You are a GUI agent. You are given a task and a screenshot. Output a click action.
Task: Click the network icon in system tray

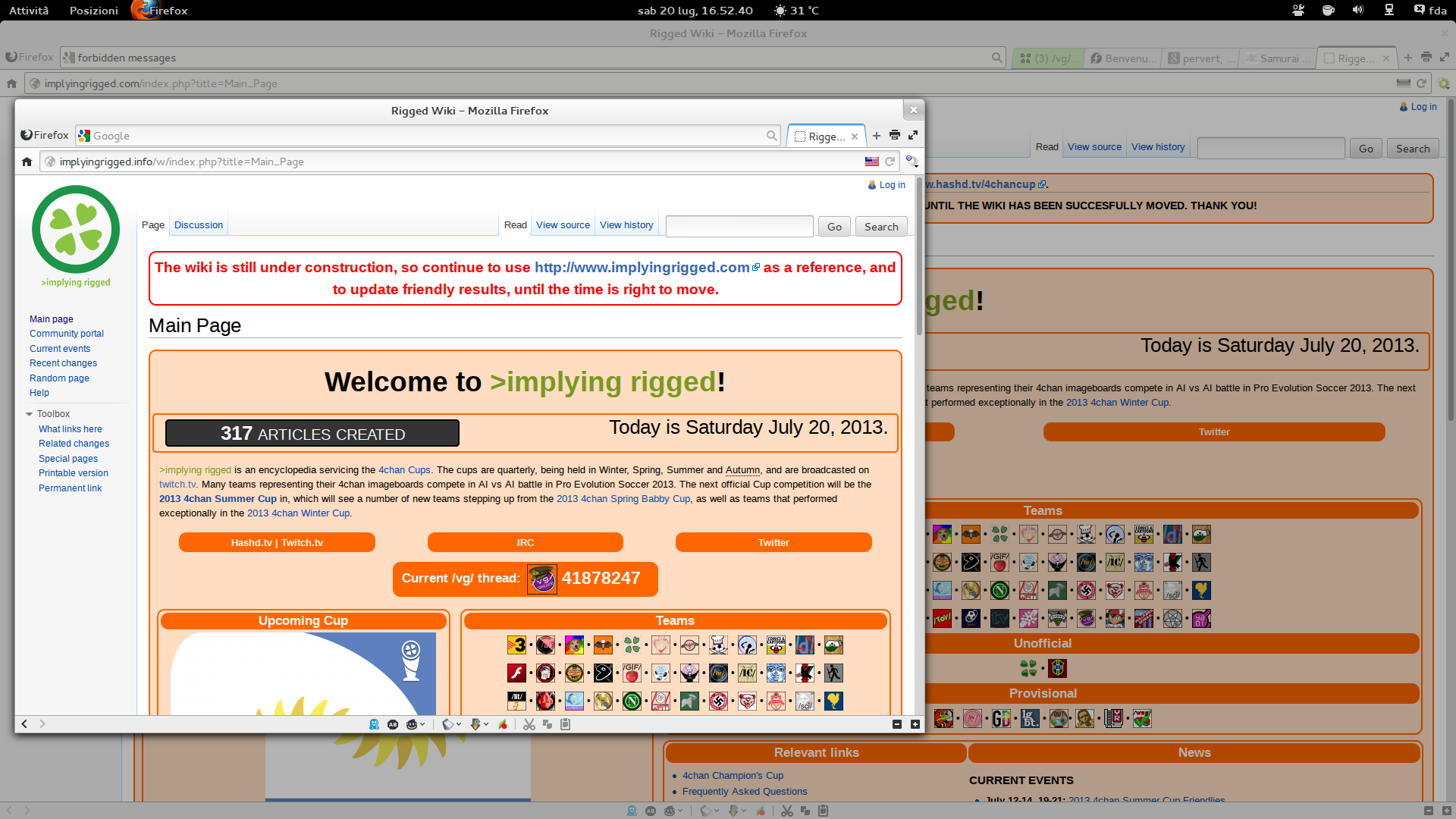pos(1389,10)
